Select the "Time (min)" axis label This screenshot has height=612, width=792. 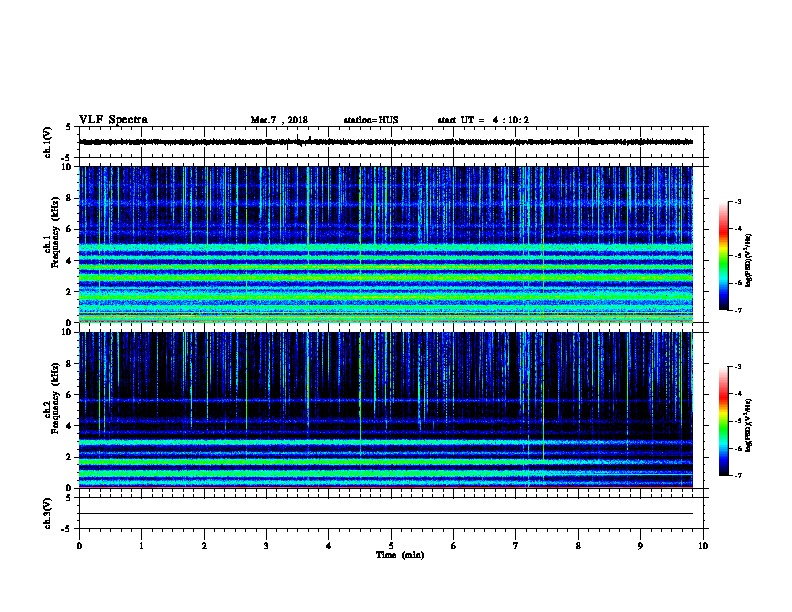400,555
